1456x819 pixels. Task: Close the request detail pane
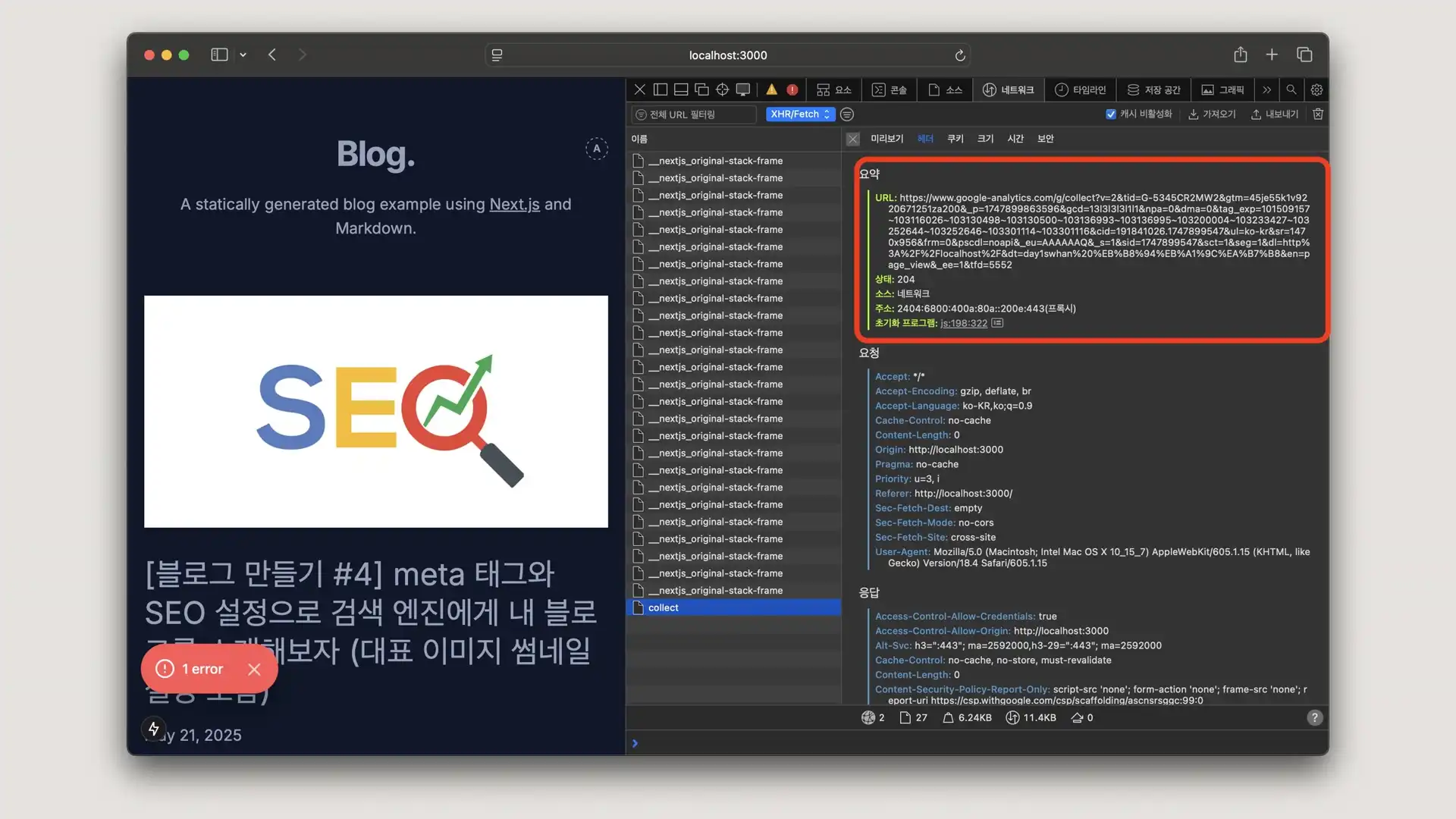pos(853,139)
